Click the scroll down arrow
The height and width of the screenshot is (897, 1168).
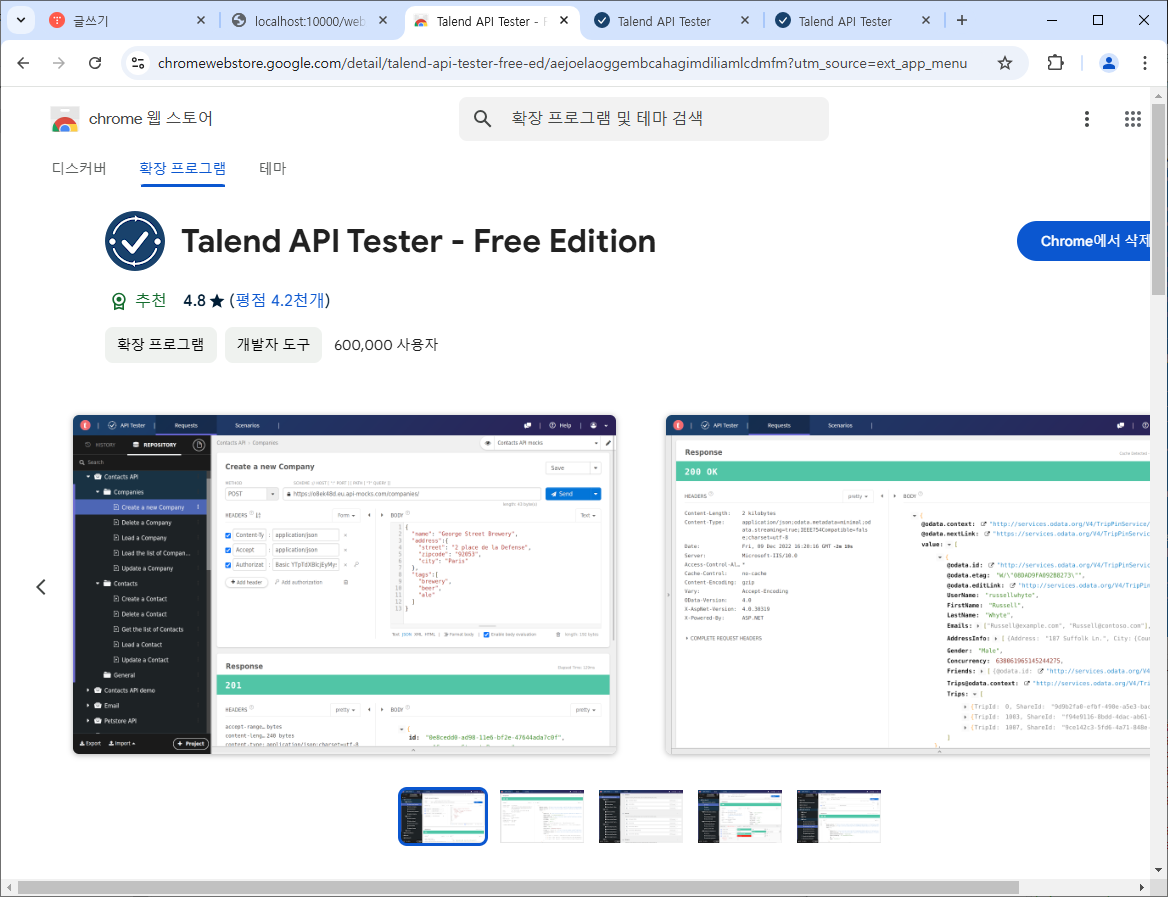pyautogui.click(x=1158, y=870)
